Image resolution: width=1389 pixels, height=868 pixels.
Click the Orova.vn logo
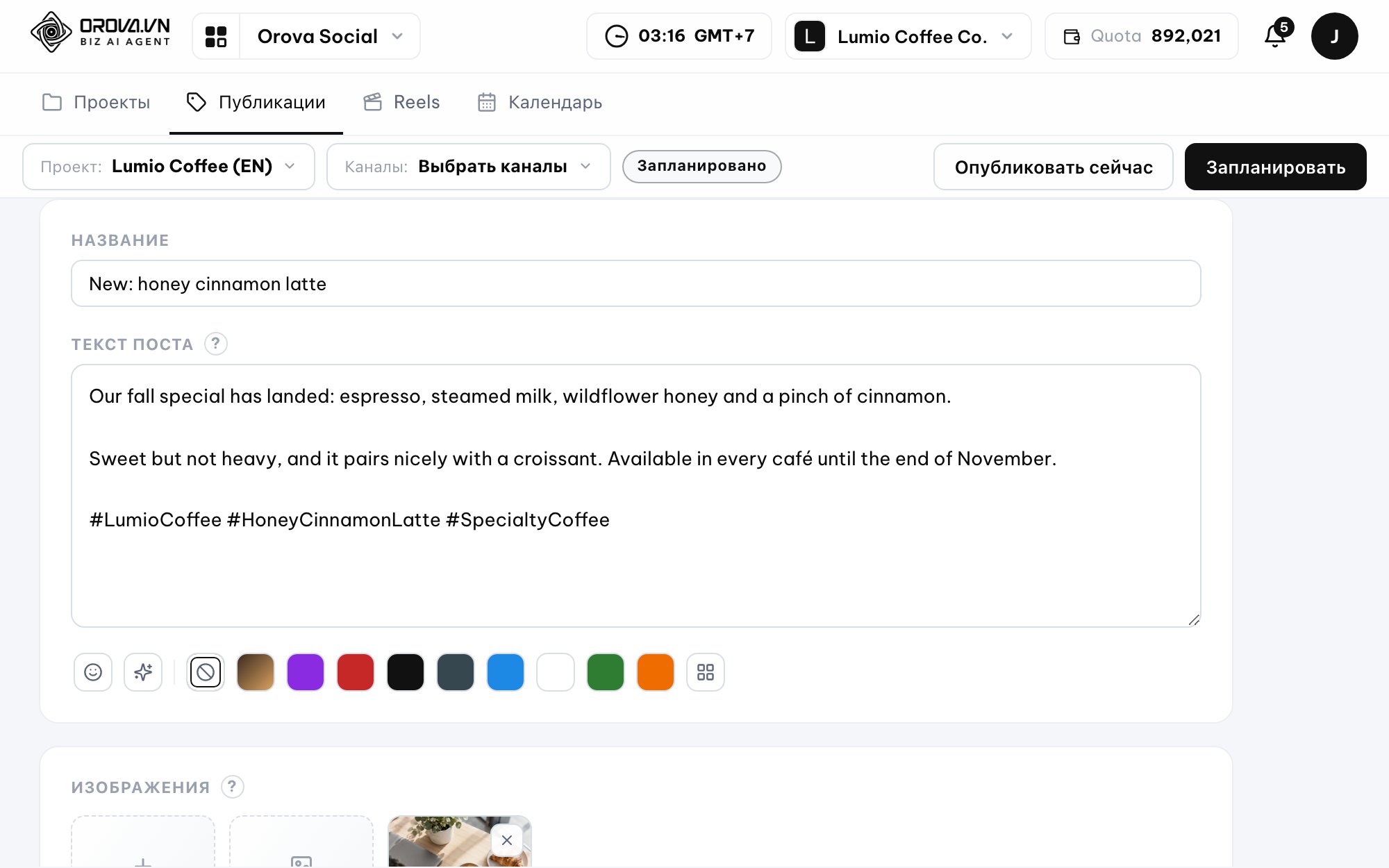point(100,33)
